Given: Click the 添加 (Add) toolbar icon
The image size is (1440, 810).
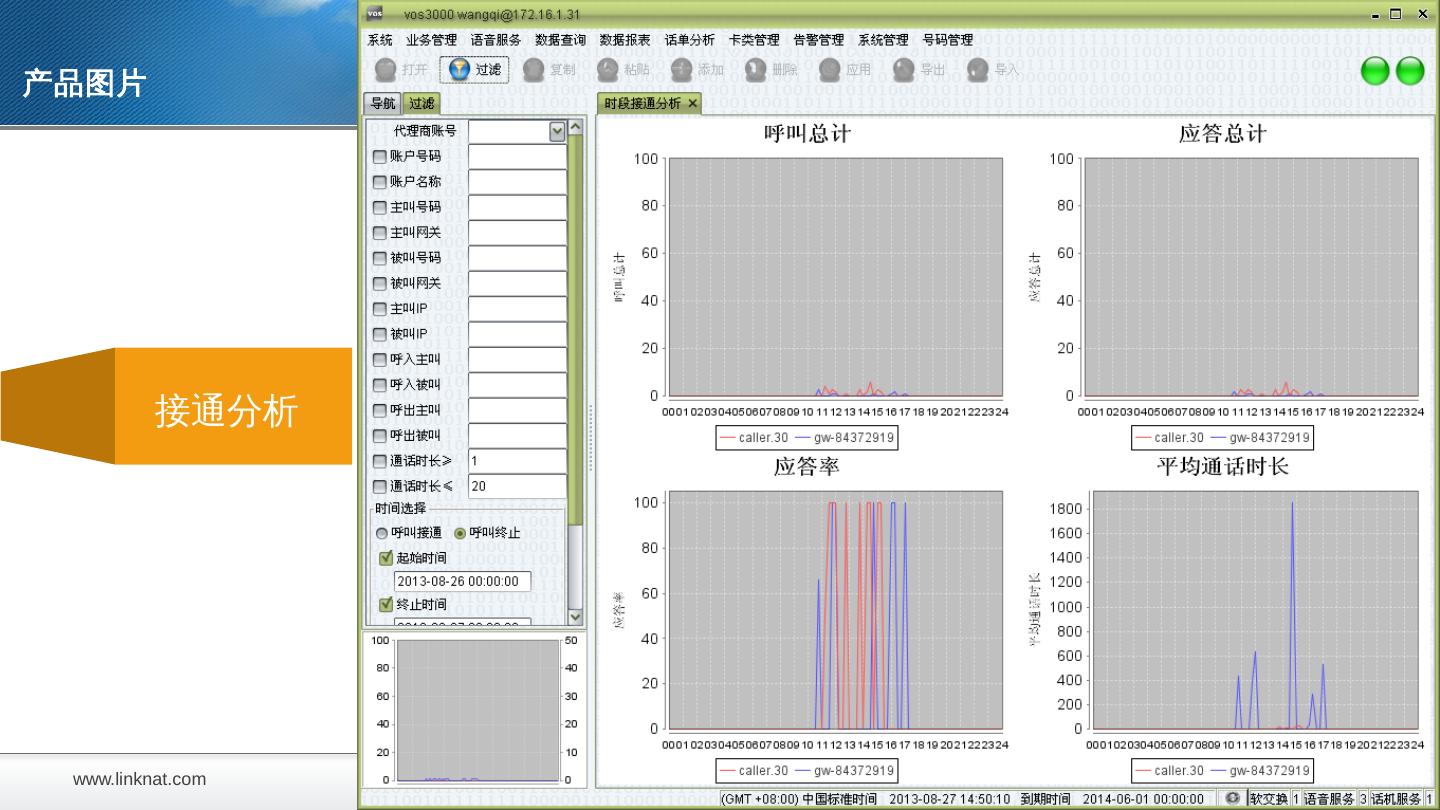Looking at the screenshot, I should coord(682,70).
